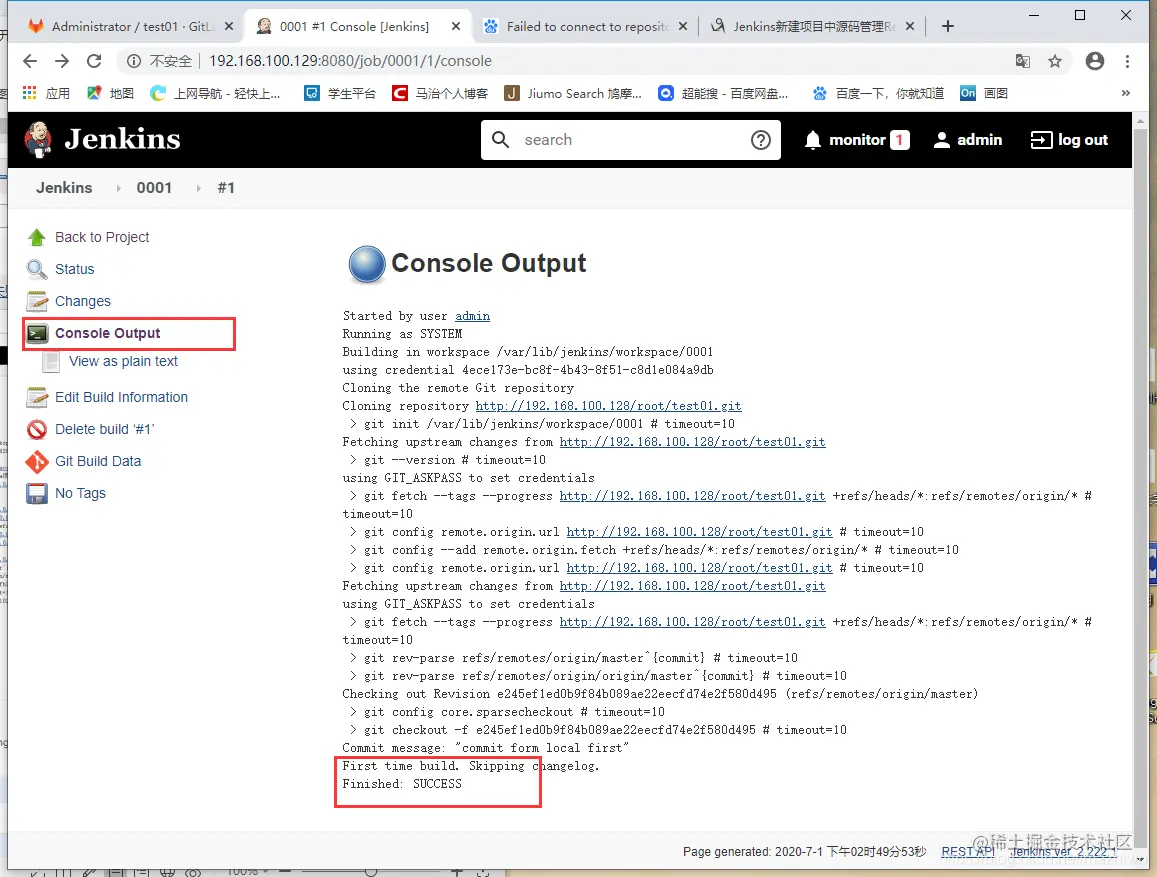The image size is (1157, 877).
Task: Click the log out text link
Action: [x=1082, y=140]
